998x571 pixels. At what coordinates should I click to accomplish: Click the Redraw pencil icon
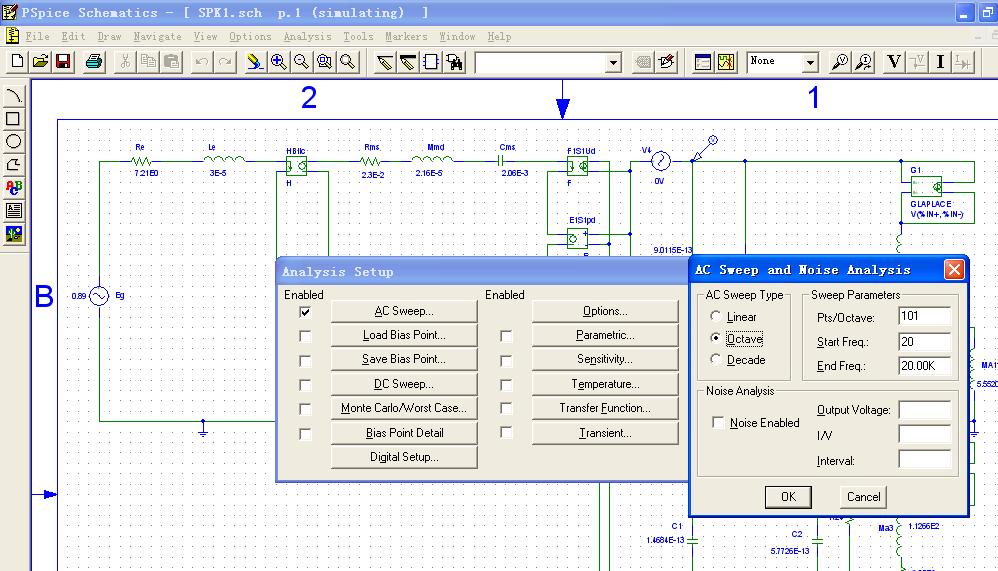tap(255, 62)
